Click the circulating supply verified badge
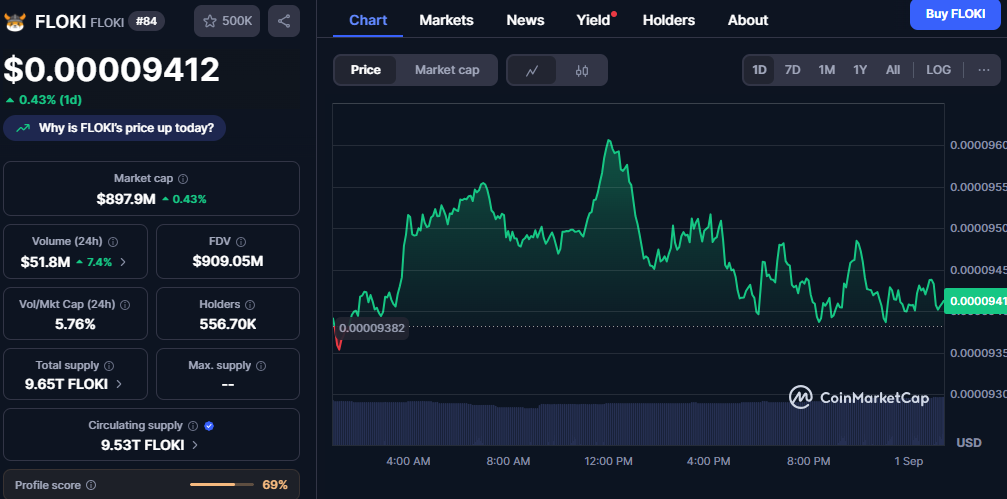This screenshot has height=499, width=1007. [x=209, y=425]
